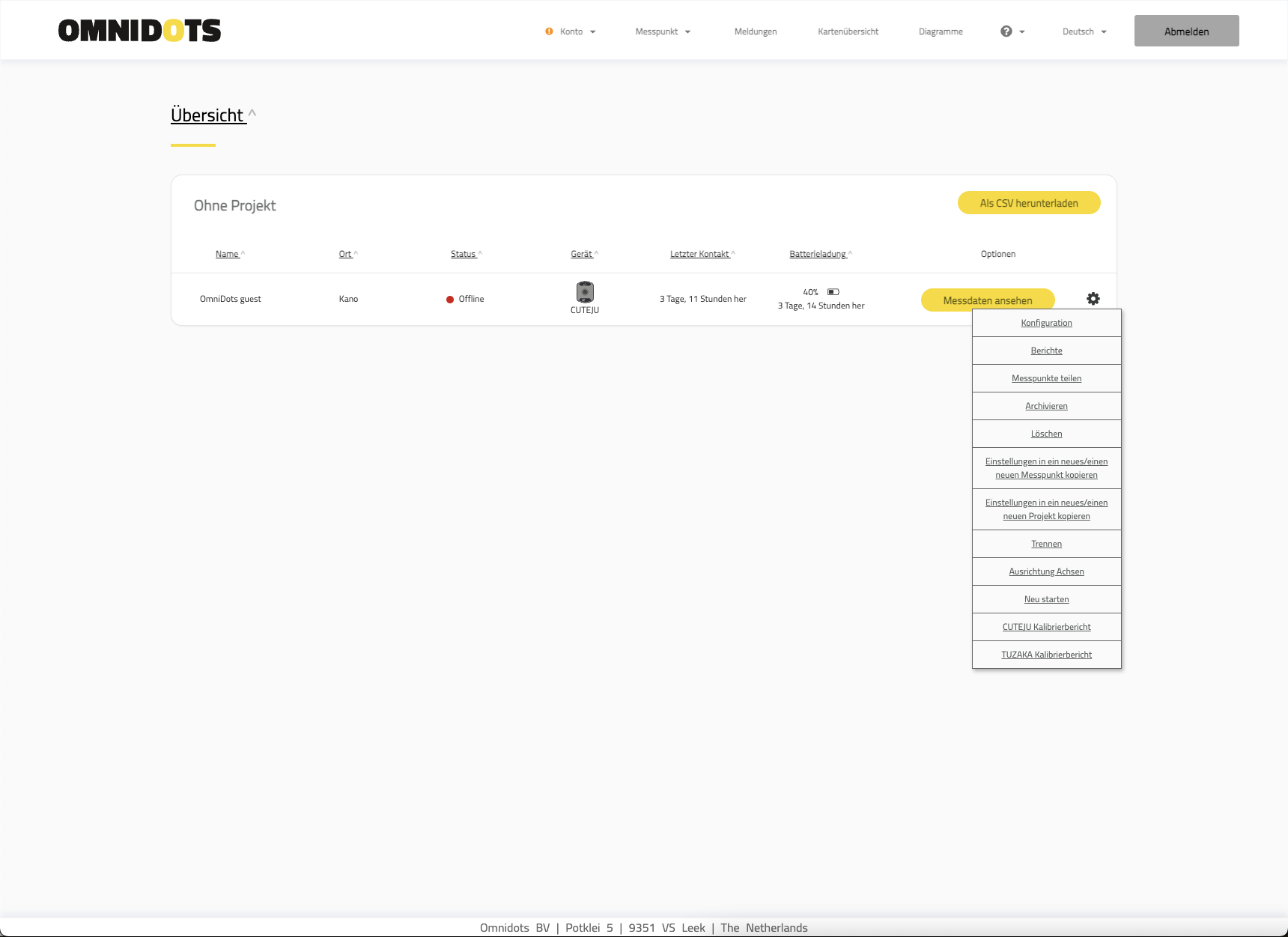This screenshot has width=1288, height=937.
Task: Sort table by Letzter Kontakt column
Action: (699, 254)
